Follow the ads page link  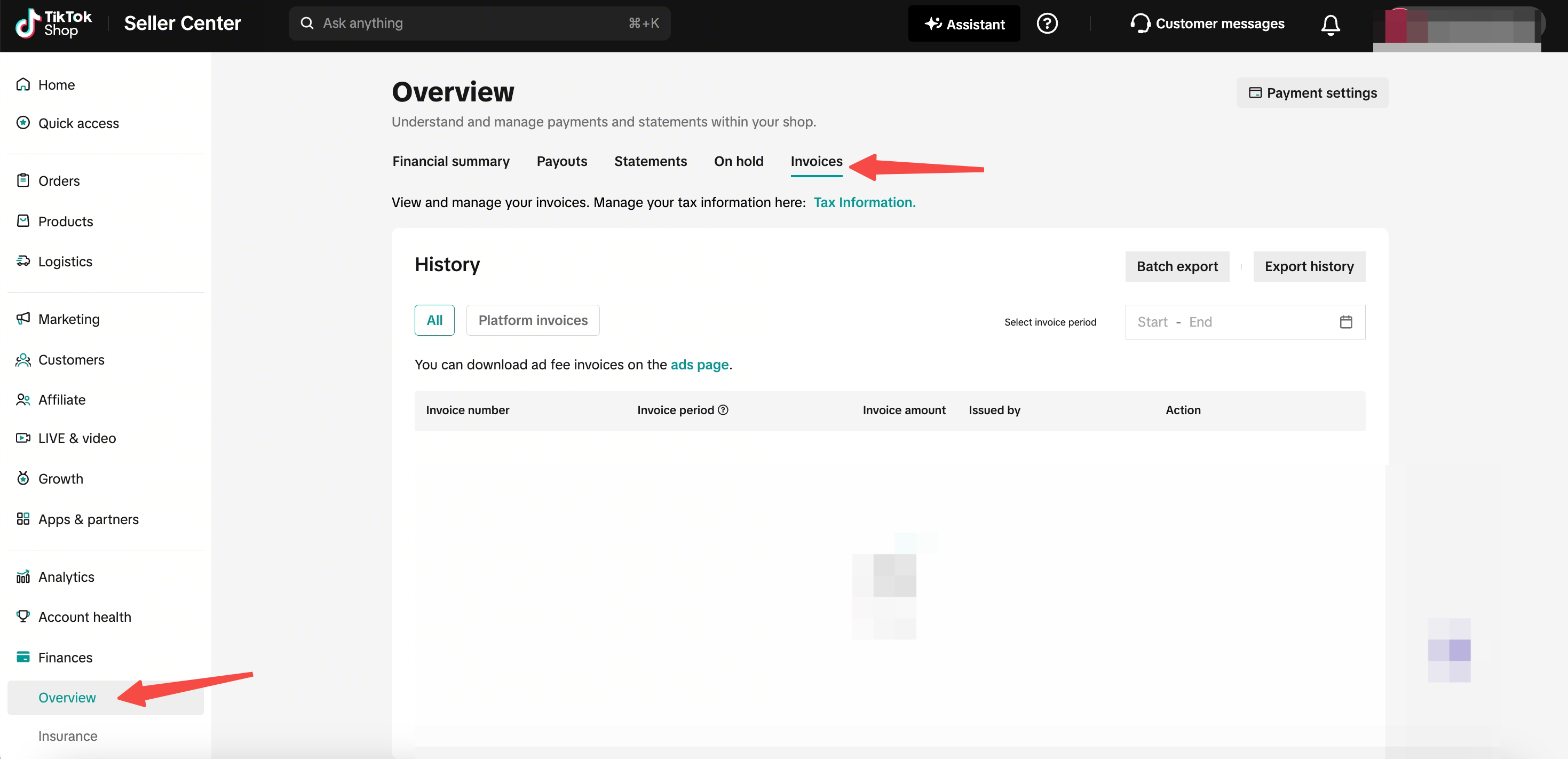point(699,365)
